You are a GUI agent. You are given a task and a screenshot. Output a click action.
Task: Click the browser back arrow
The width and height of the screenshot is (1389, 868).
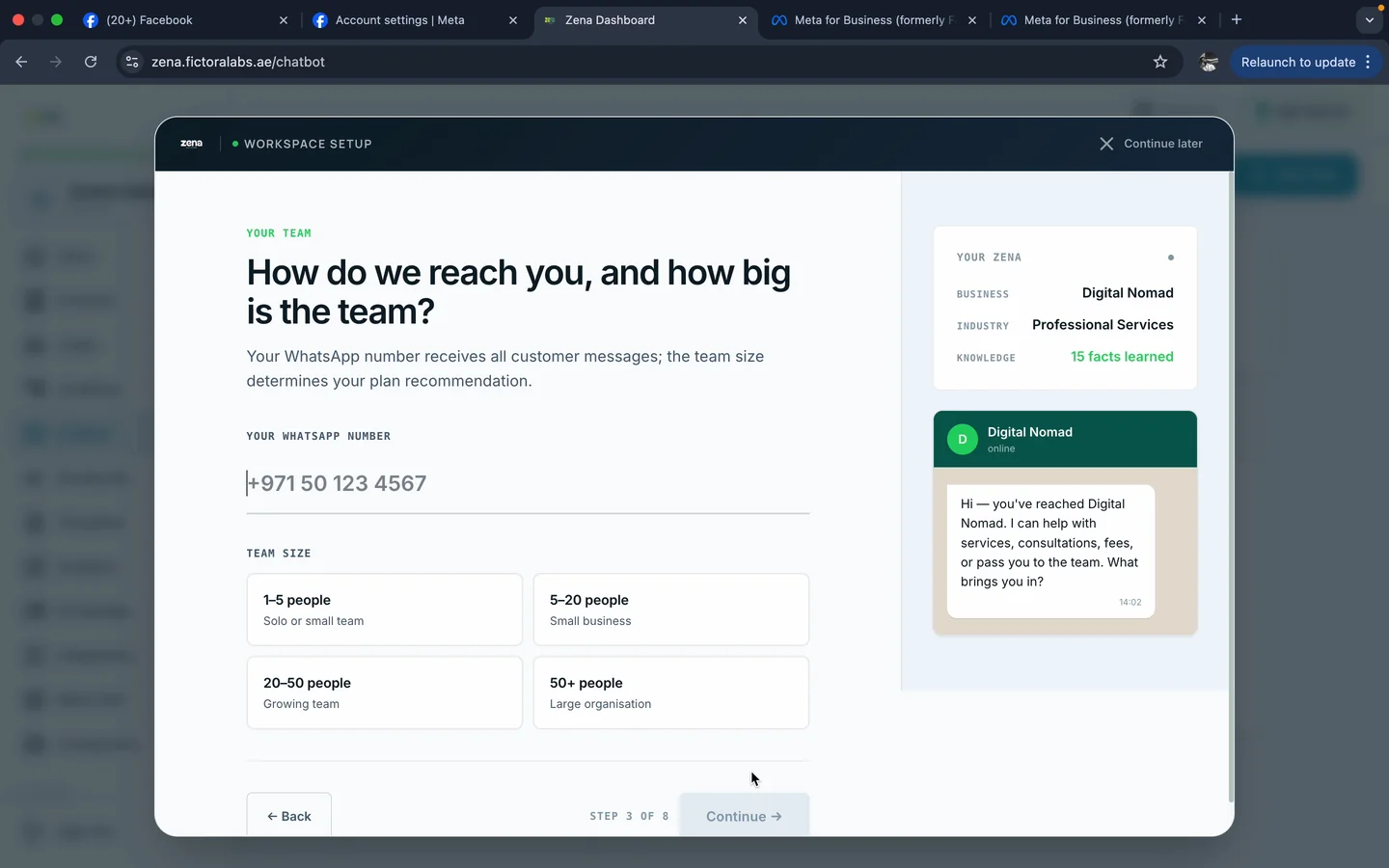21,62
